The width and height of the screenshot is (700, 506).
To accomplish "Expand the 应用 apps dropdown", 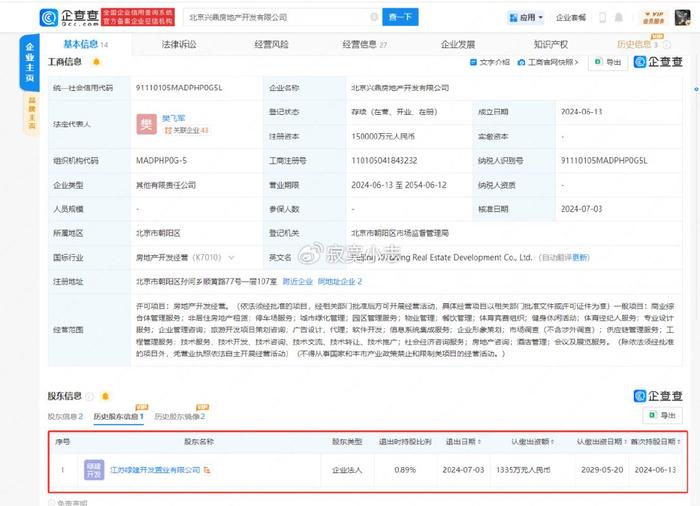I will click(526, 17).
